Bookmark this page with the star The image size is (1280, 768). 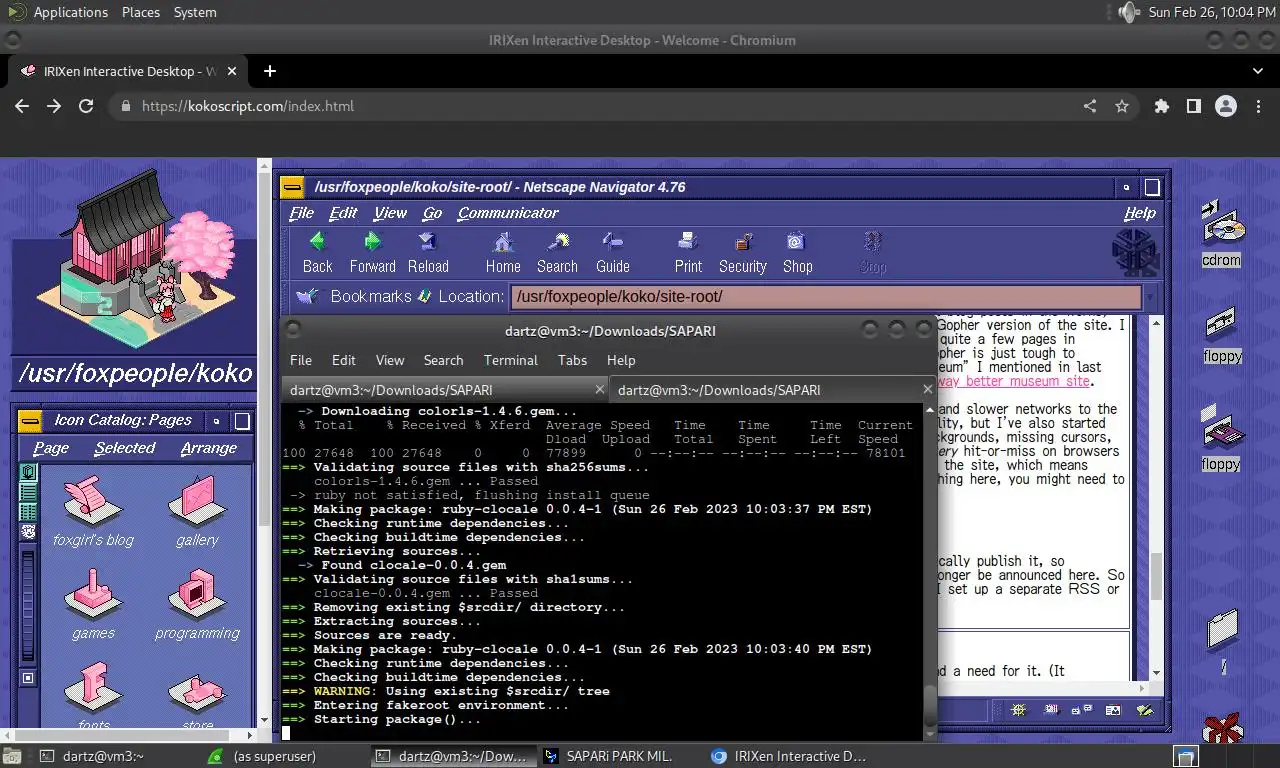click(x=1122, y=106)
